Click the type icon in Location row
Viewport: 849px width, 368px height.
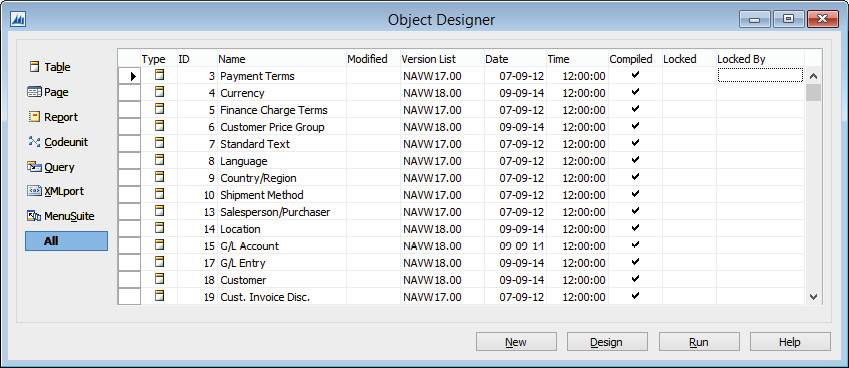159,228
